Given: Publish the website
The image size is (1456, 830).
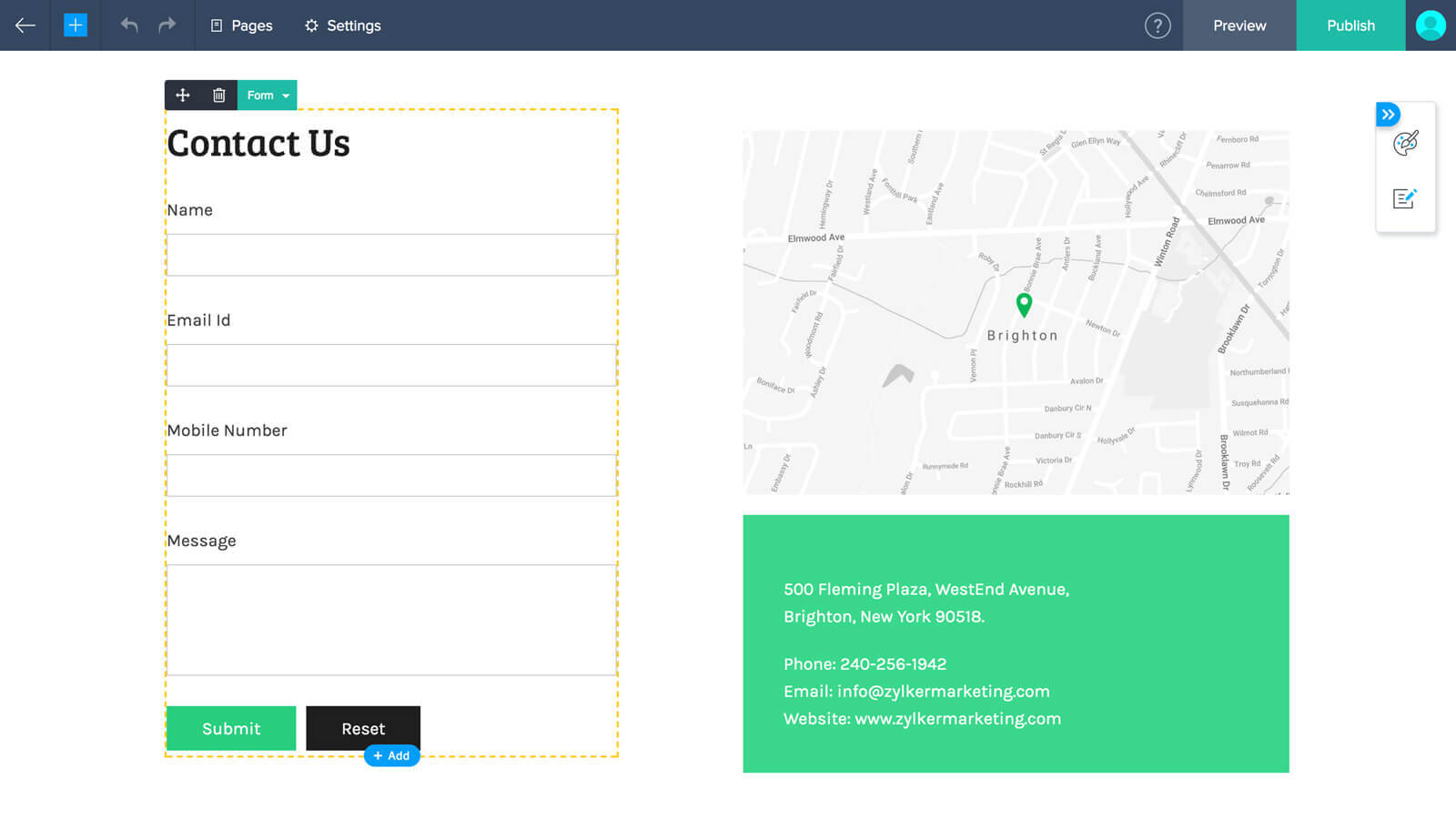Looking at the screenshot, I should click(1350, 25).
